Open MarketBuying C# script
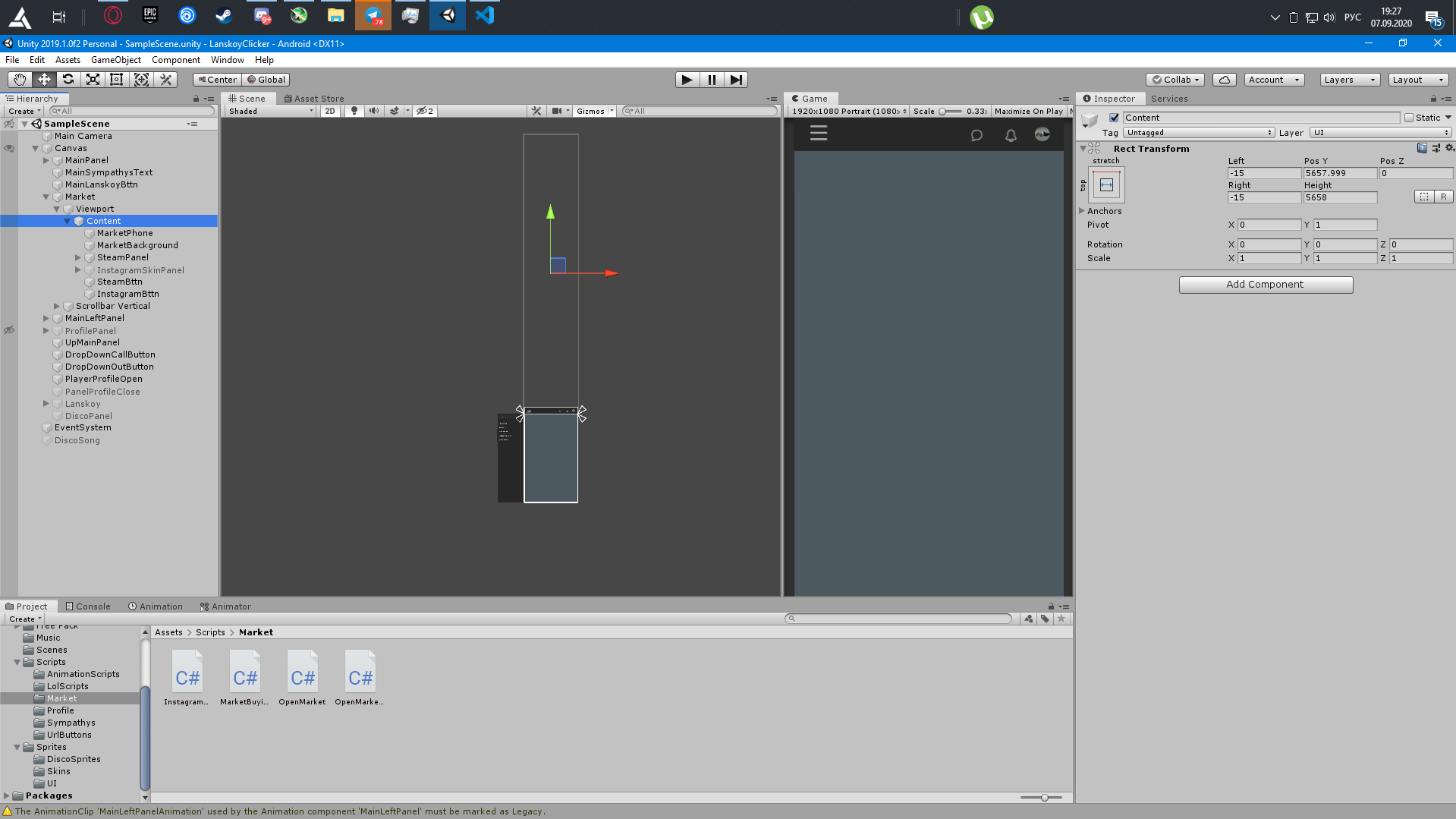 tap(245, 678)
